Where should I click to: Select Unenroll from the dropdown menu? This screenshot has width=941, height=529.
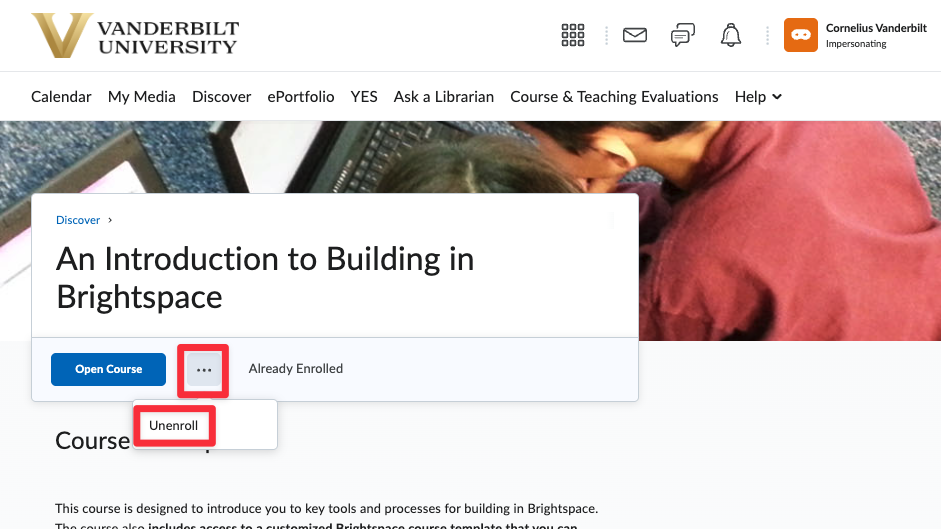point(174,426)
